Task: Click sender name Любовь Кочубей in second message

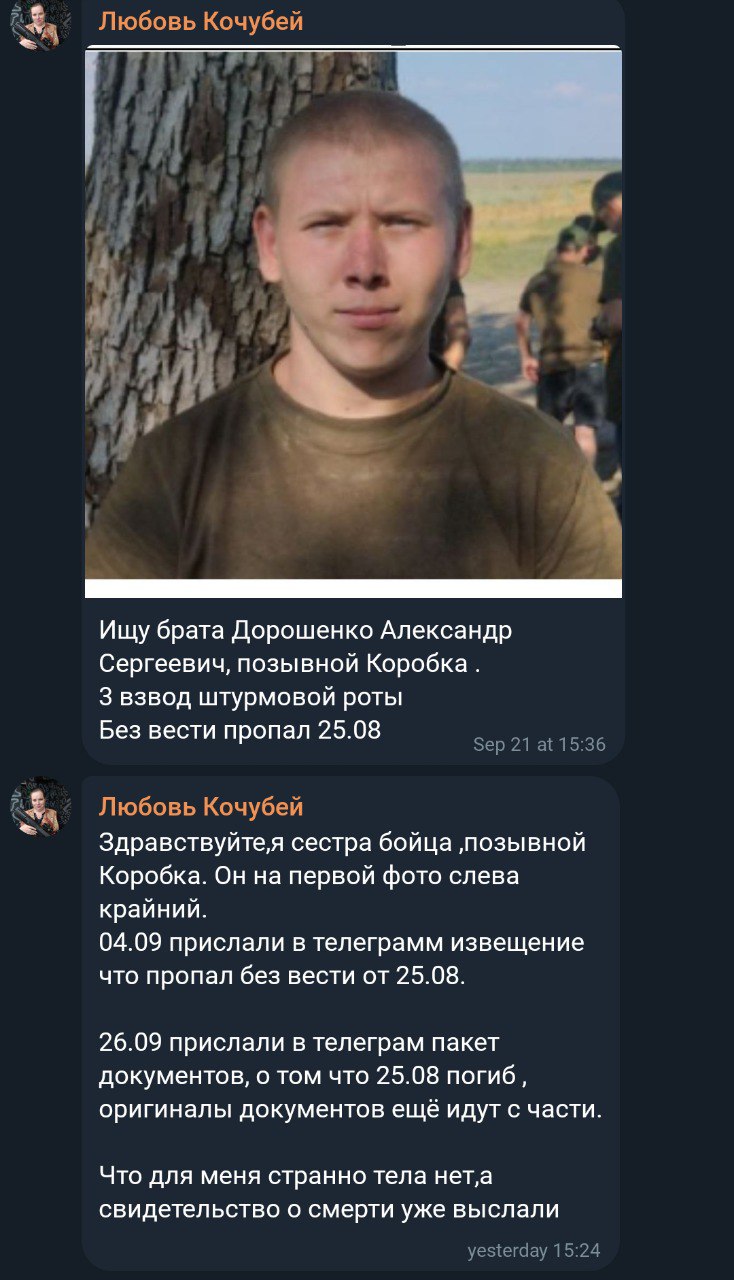Action: (201, 806)
